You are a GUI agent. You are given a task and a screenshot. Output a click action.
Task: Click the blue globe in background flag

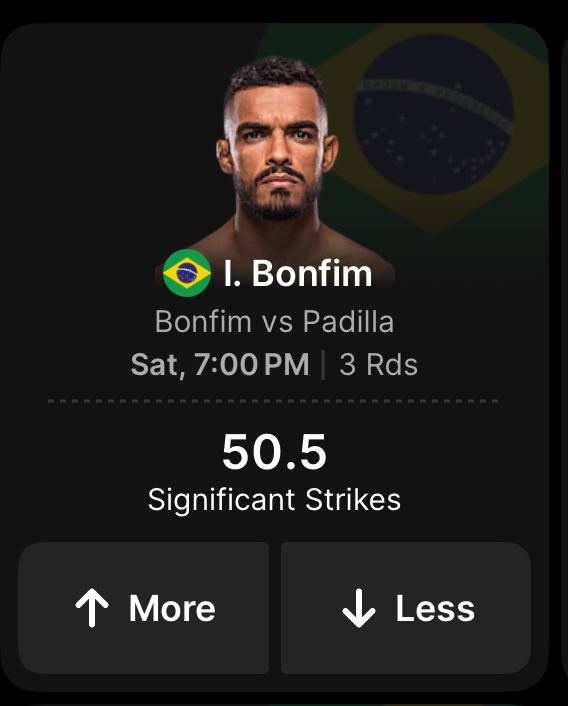click(x=433, y=114)
